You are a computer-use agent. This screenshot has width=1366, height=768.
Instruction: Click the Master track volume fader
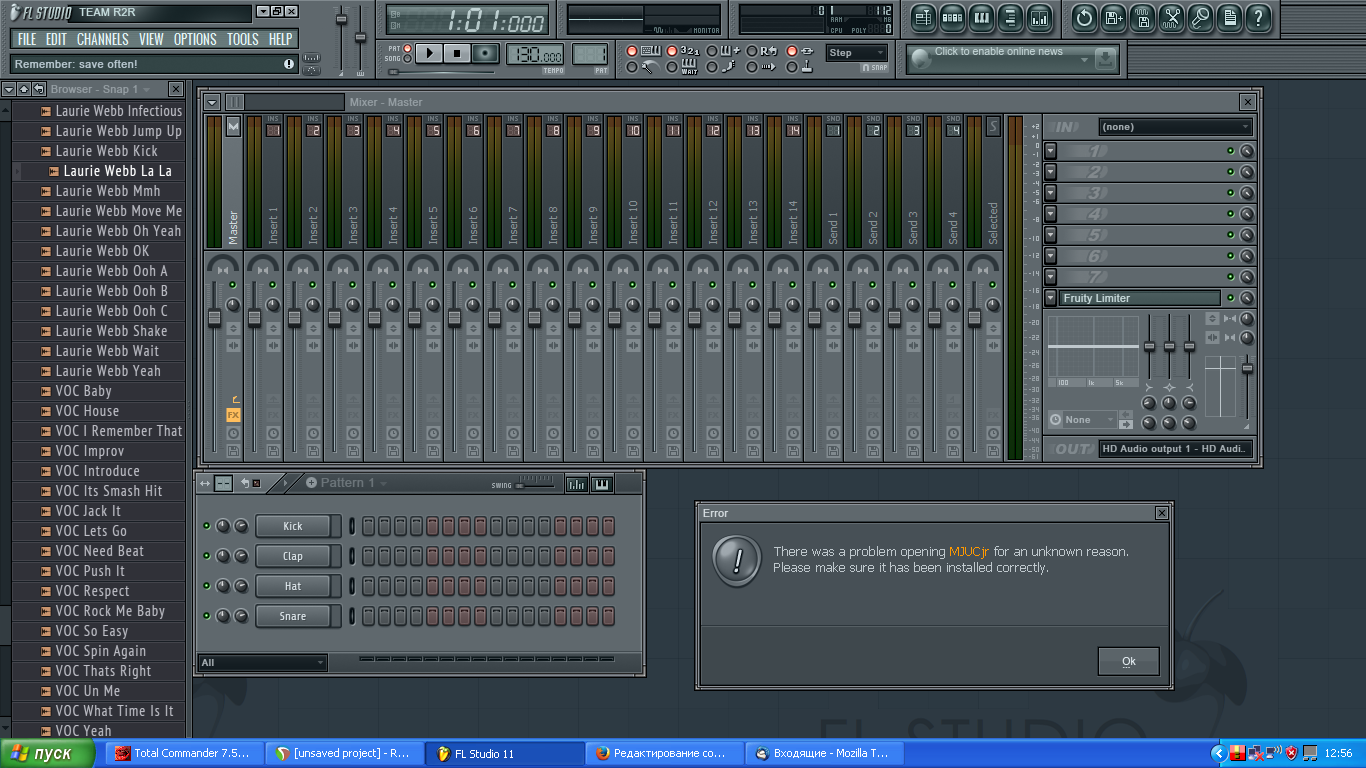[214, 318]
